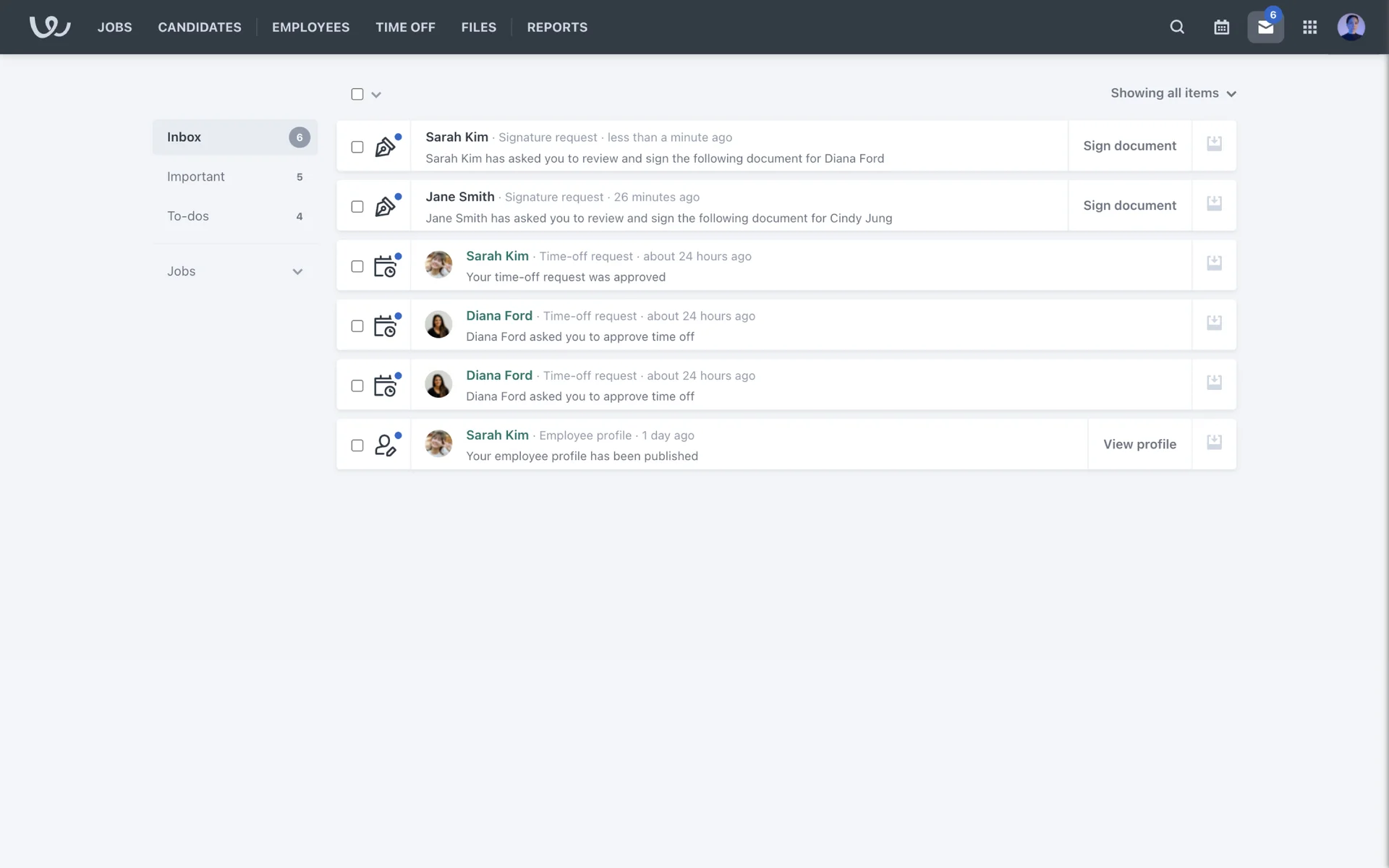Click Sign document for Sarah Kim's request
Image resolution: width=1389 pixels, height=868 pixels.
coord(1129,146)
